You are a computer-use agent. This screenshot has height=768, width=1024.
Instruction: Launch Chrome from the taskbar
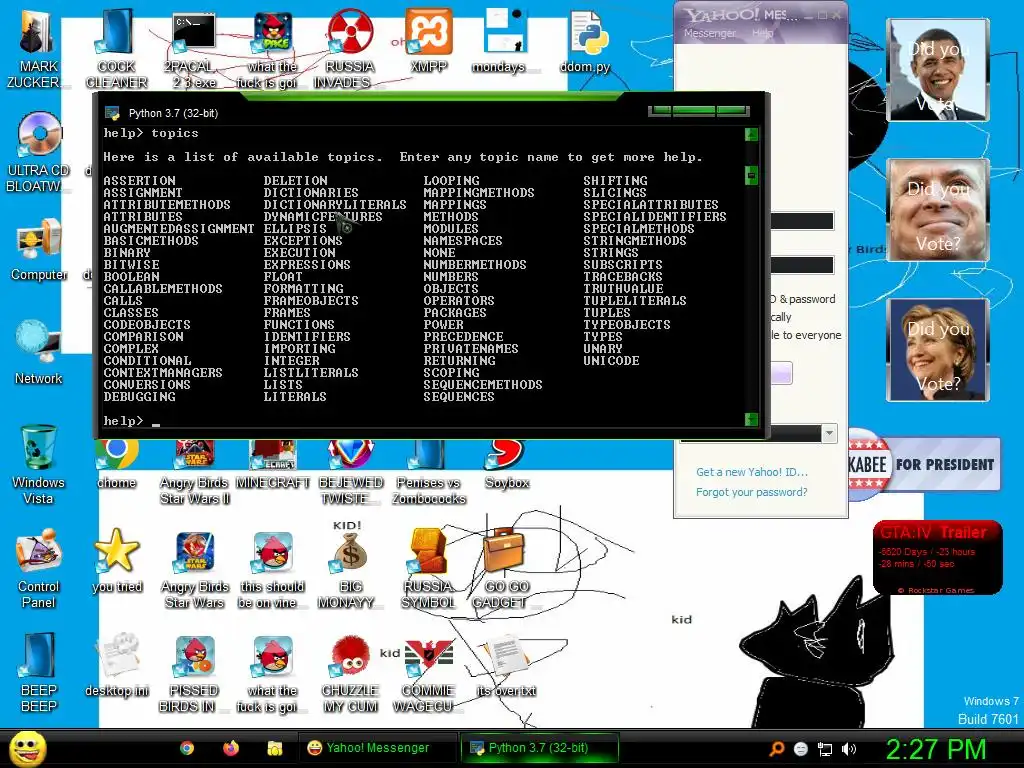tap(187, 748)
